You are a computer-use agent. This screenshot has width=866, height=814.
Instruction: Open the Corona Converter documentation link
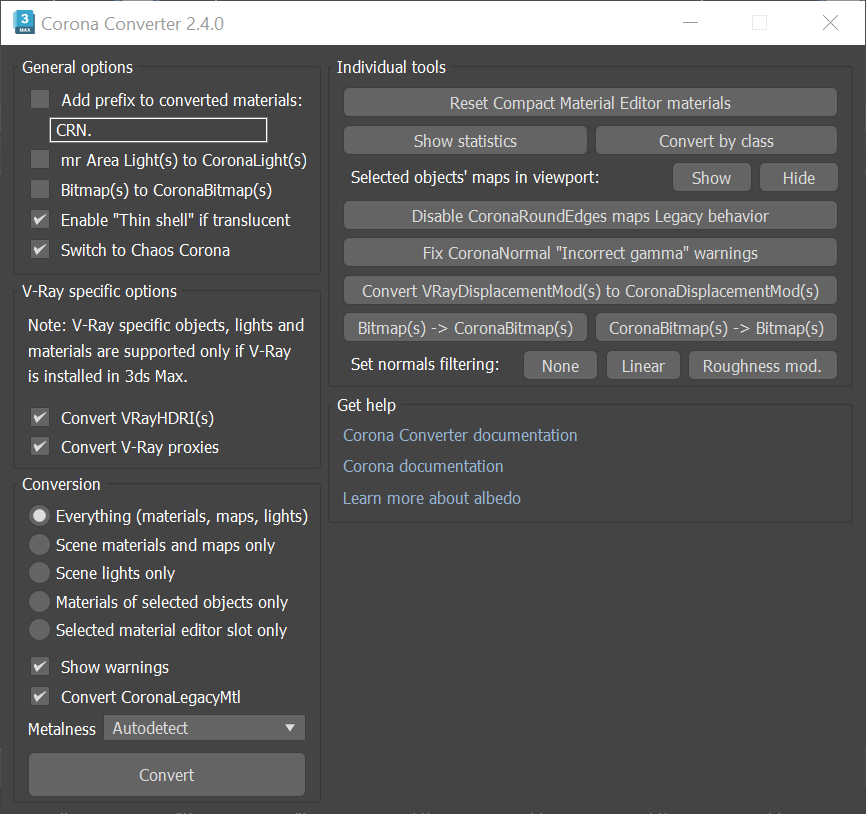(x=460, y=435)
